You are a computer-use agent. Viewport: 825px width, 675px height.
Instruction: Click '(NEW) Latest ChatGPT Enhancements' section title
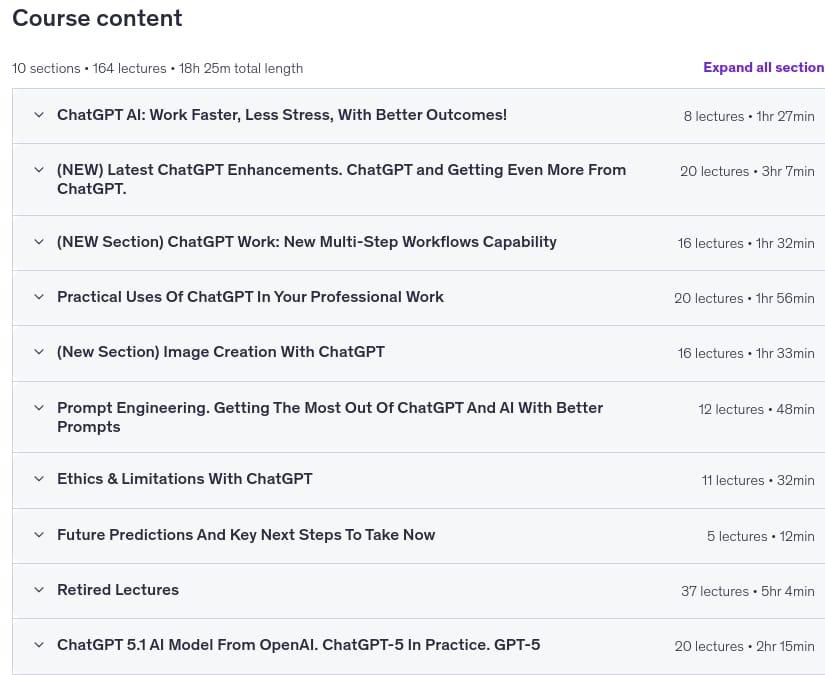point(341,179)
